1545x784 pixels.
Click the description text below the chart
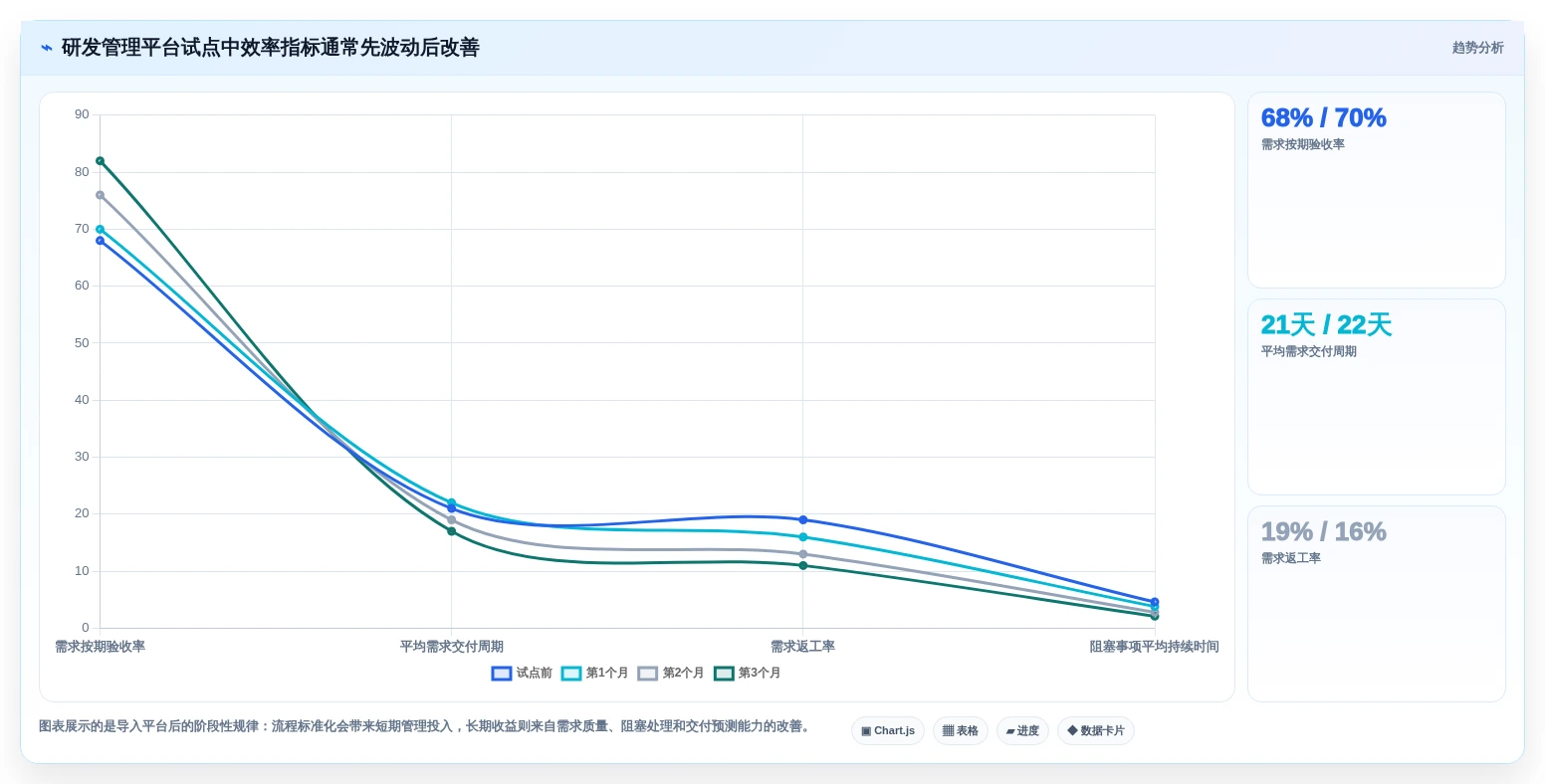point(426,726)
